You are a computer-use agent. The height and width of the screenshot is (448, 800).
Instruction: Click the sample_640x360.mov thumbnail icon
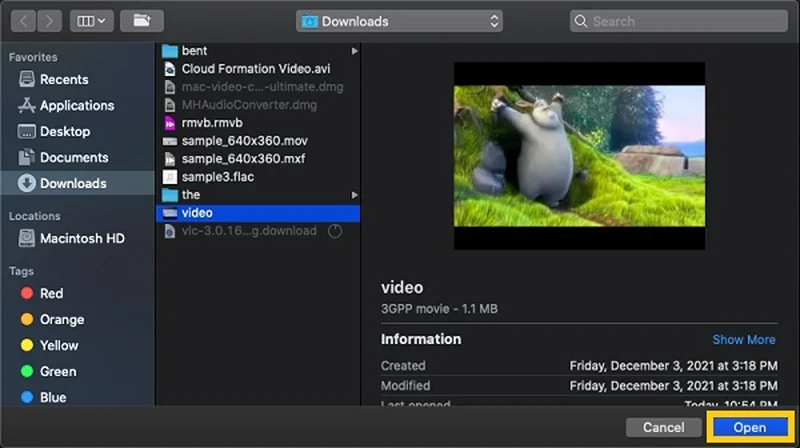170,141
